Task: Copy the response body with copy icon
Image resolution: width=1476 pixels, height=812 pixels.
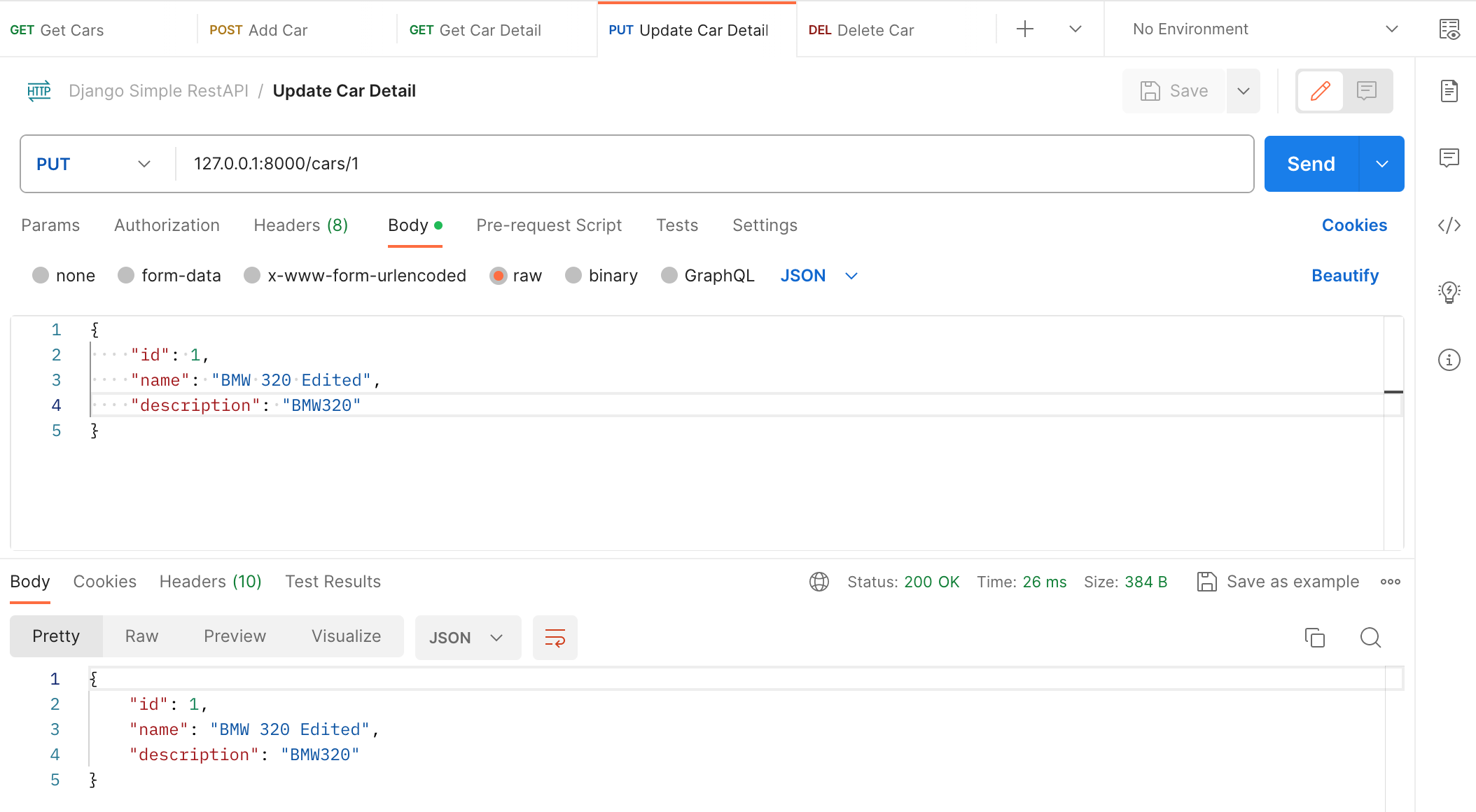Action: pos(1314,638)
